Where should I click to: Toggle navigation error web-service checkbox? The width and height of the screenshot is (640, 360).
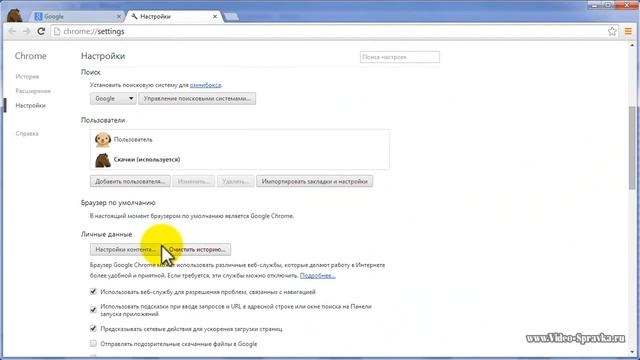click(x=93, y=291)
